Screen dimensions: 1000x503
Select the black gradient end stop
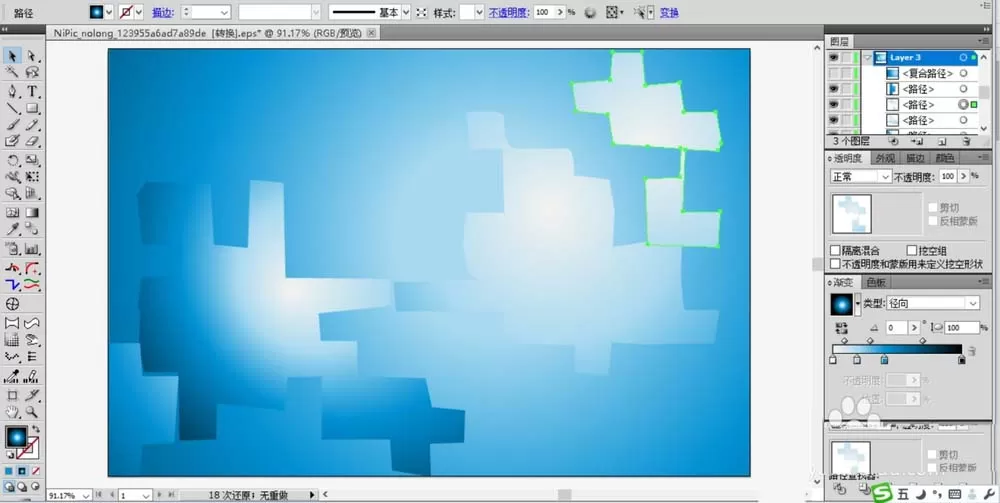(x=961, y=360)
